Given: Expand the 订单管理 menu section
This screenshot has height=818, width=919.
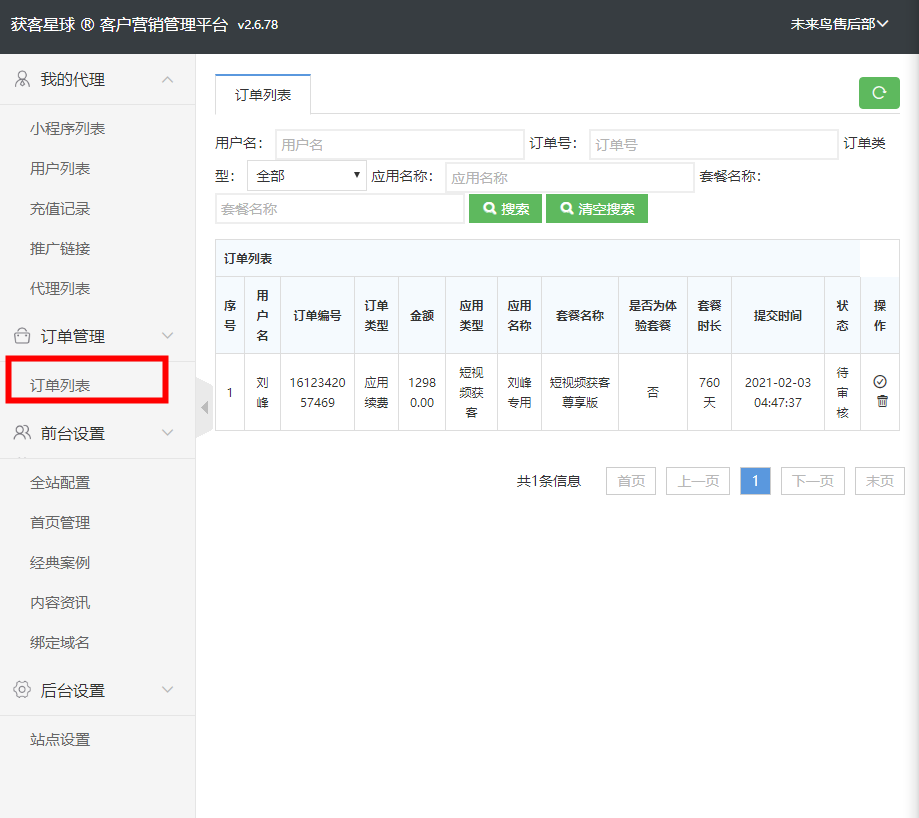Looking at the screenshot, I should (167, 336).
